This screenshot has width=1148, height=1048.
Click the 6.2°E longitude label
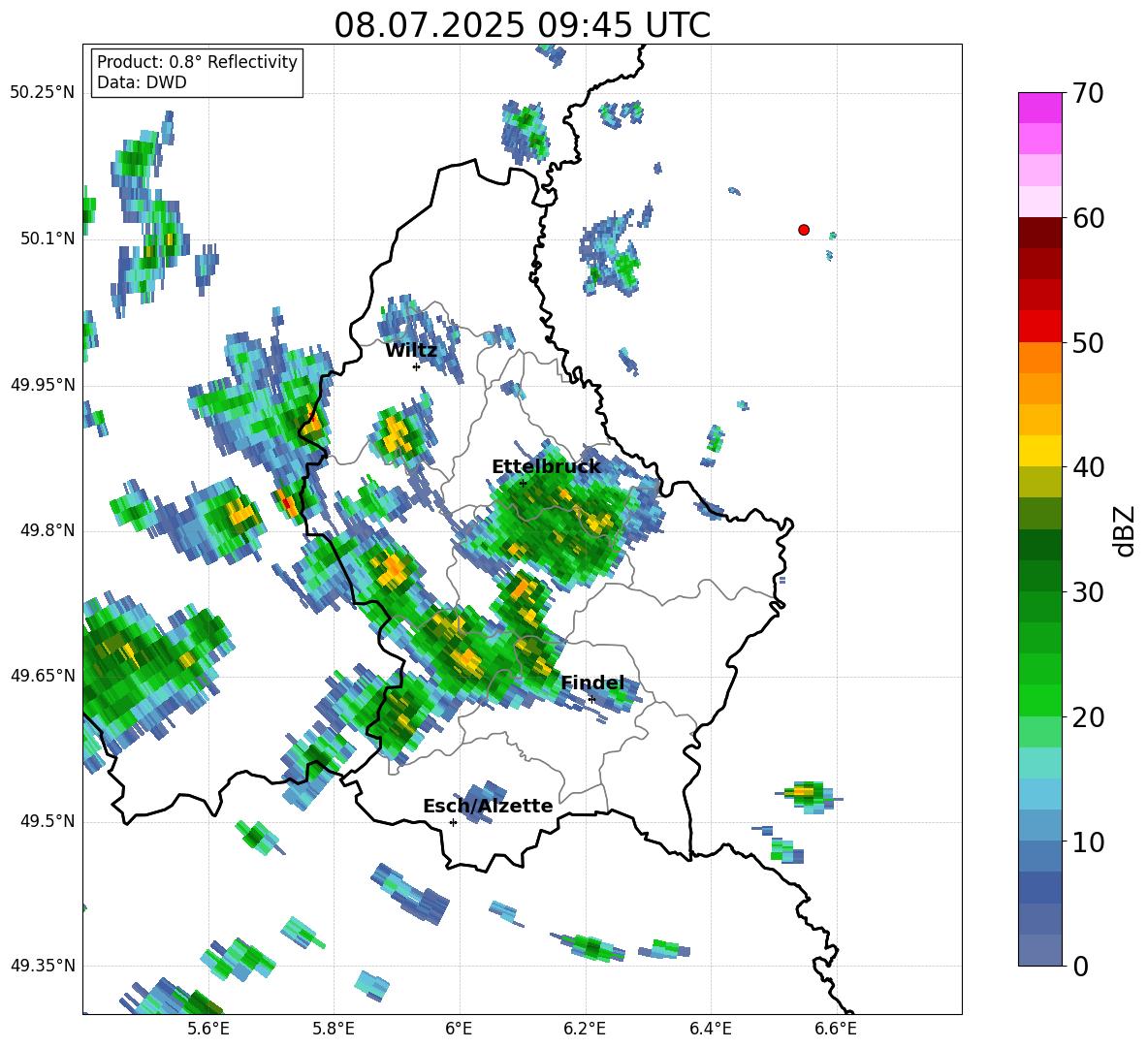585,1029
